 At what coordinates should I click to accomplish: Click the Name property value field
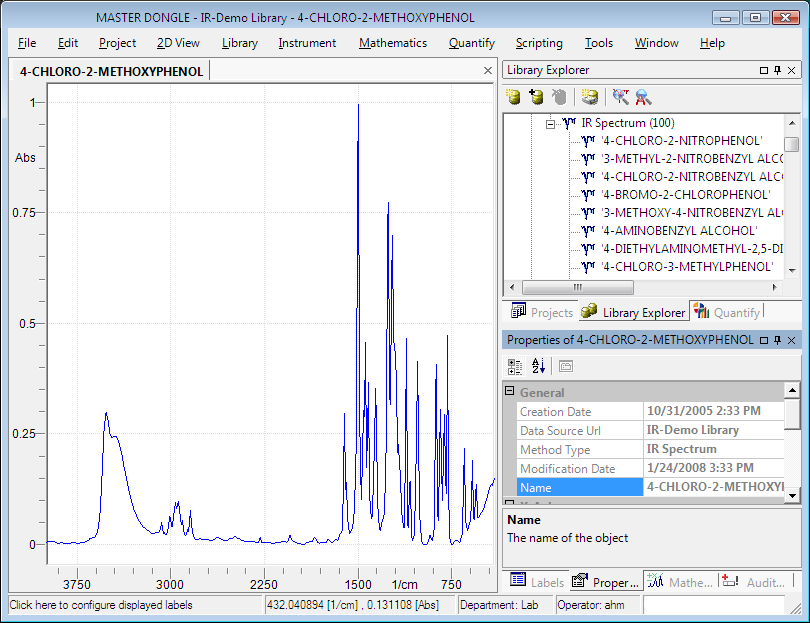click(x=713, y=487)
